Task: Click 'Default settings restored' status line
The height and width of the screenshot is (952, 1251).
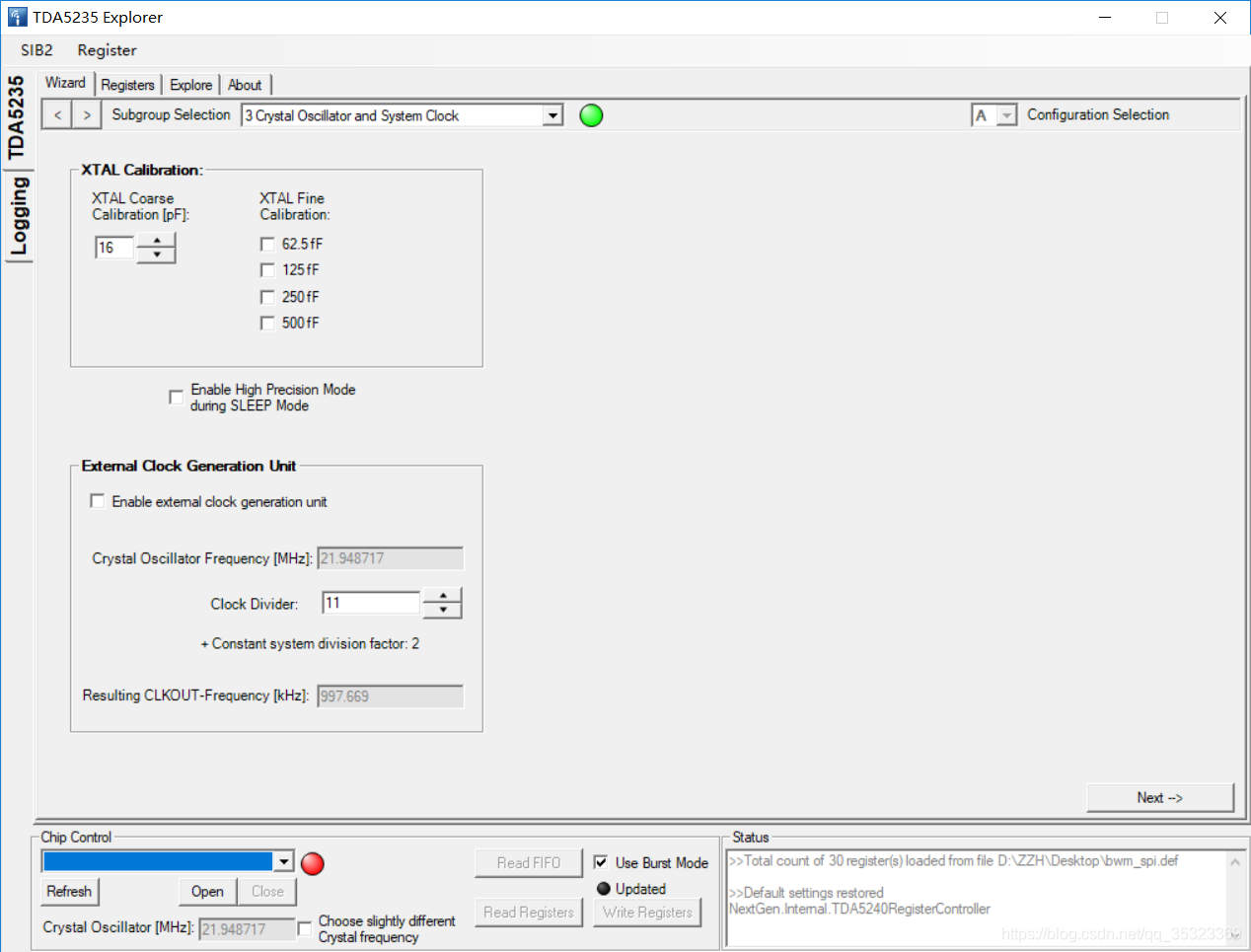Action: [806, 893]
